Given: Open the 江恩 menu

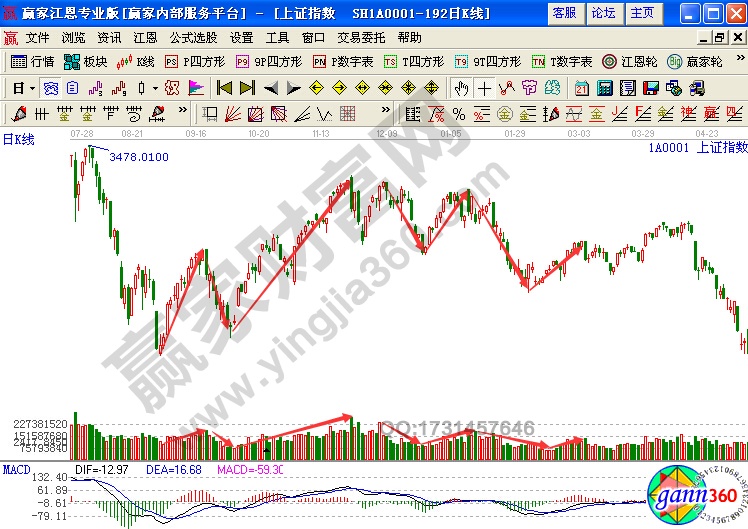Looking at the screenshot, I should (x=145, y=37).
